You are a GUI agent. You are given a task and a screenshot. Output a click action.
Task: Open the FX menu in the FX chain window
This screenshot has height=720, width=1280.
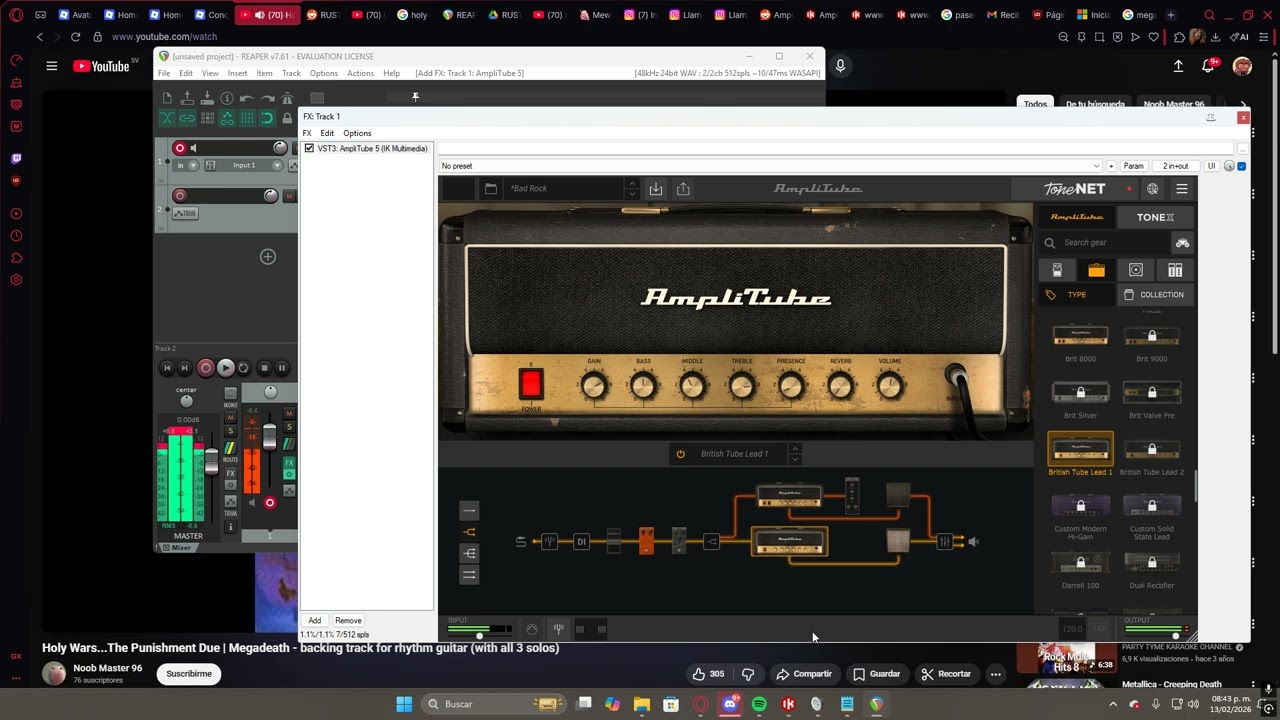point(307,133)
